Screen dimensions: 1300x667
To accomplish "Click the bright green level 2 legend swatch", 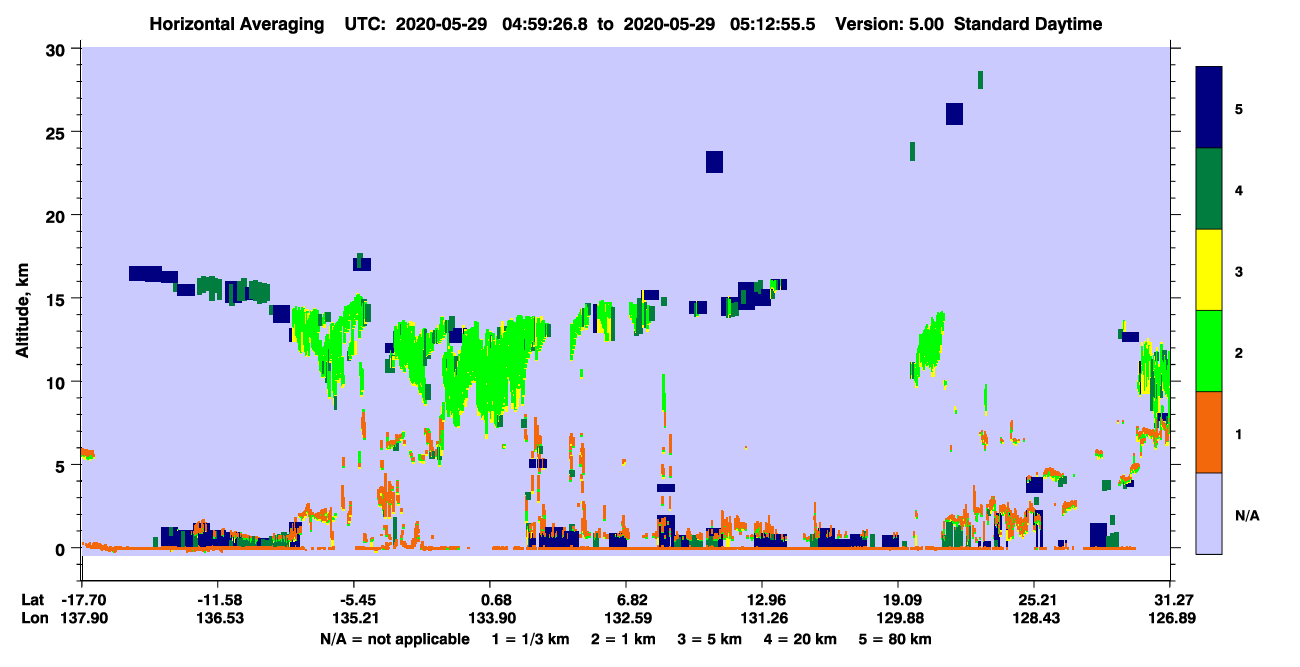I will point(1209,351).
